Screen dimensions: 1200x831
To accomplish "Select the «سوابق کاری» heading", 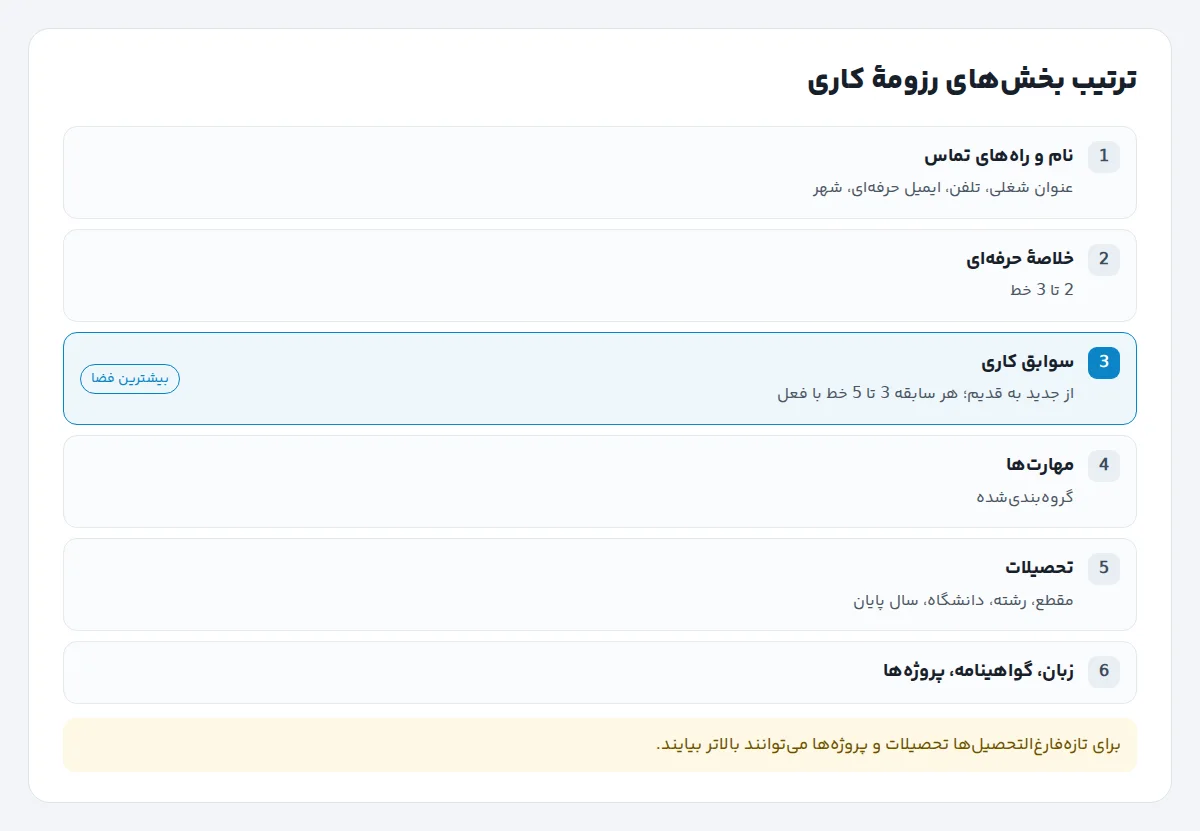I will [1028, 362].
